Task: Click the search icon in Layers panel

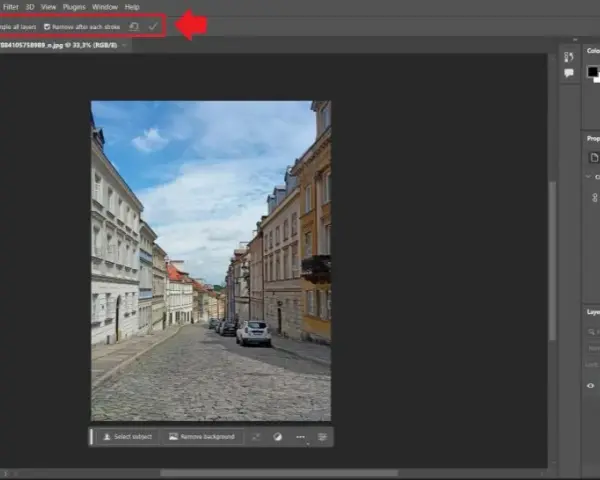Action: [x=592, y=331]
